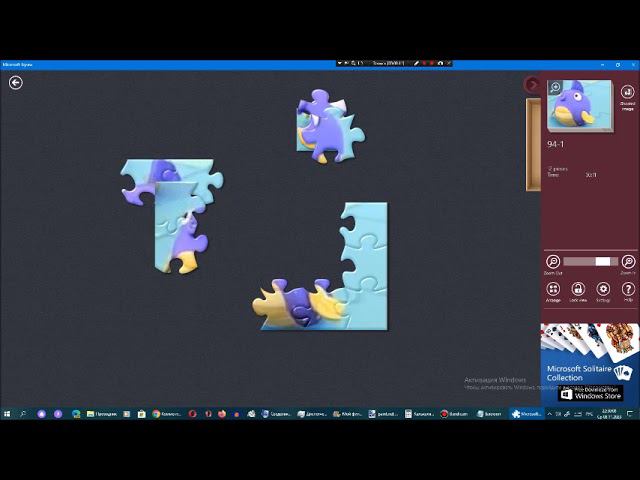Image resolution: width=640 pixels, height=480 pixels.
Task: Adjust the zoom level slider
Action: (x=590, y=261)
